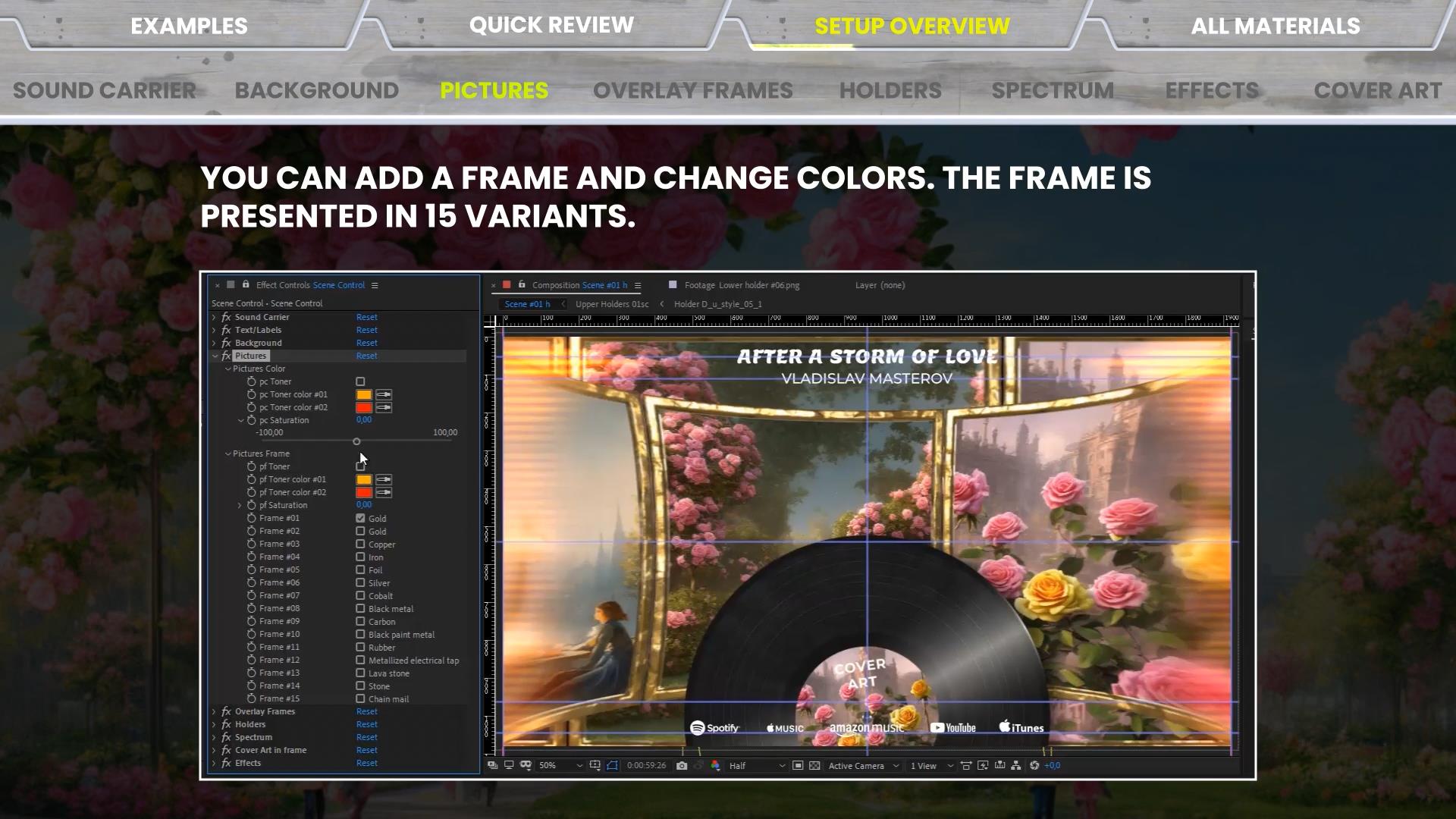
Task: Click the snapshot camera icon in viewer bar
Action: click(x=682, y=766)
